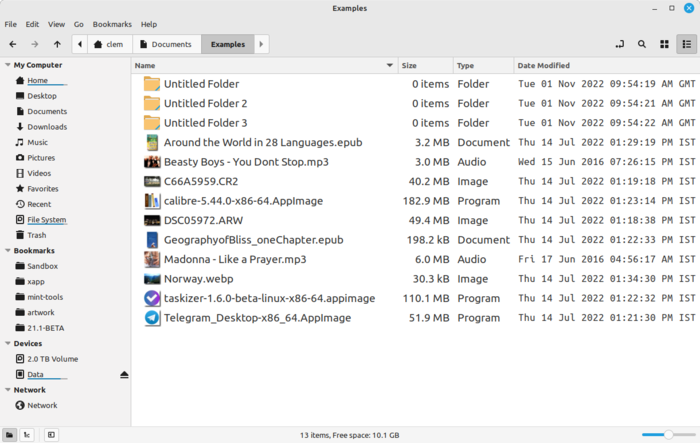Hide the sidebar using the status bar button
This screenshot has width=700, height=443.
[51, 435]
